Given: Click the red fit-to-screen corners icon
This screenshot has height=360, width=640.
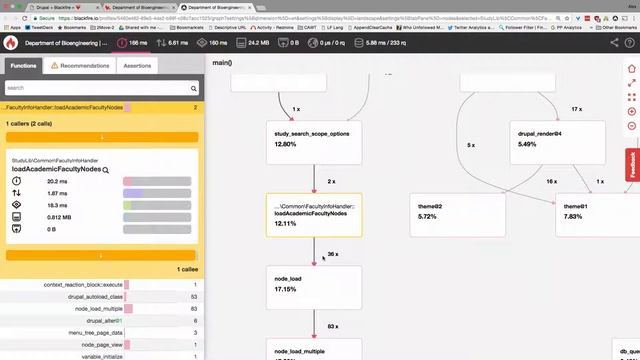Looking at the screenshot, I should (x=631, y=97).
